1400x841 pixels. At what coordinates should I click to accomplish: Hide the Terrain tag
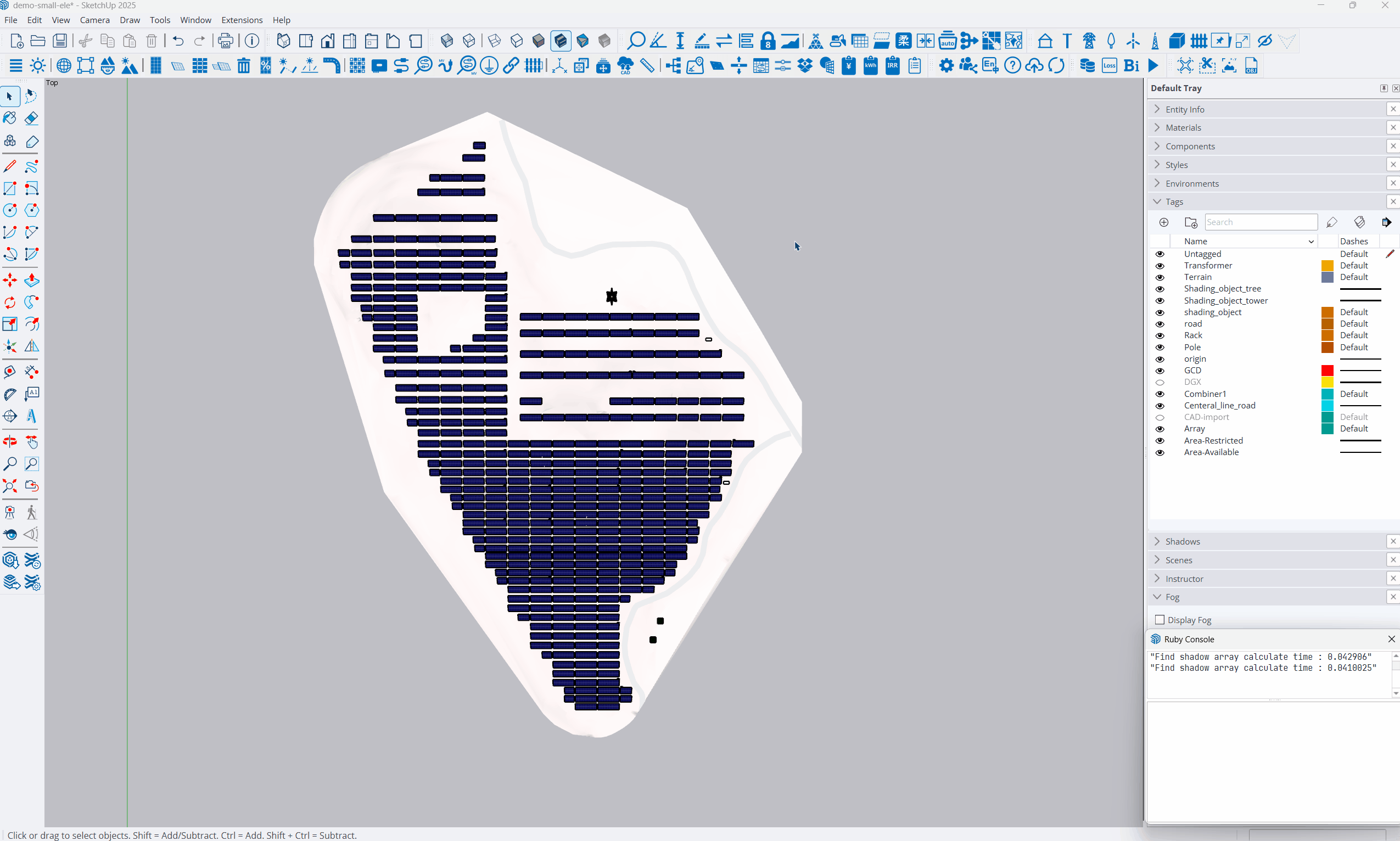pyautogui.click(x=1160, y=277)
